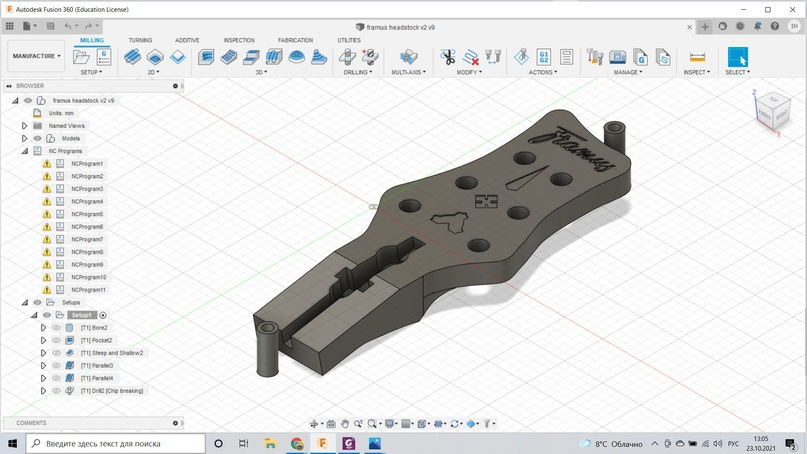This screenshot has width=807, height=454.
Task: Switch to the UTILITIES tab
Action: pos(349,40)
